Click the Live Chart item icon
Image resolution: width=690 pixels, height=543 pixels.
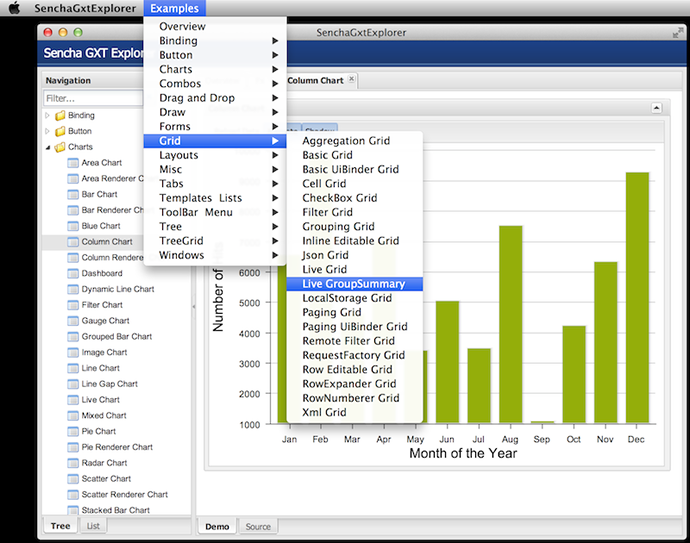click(x=73, y=400)
